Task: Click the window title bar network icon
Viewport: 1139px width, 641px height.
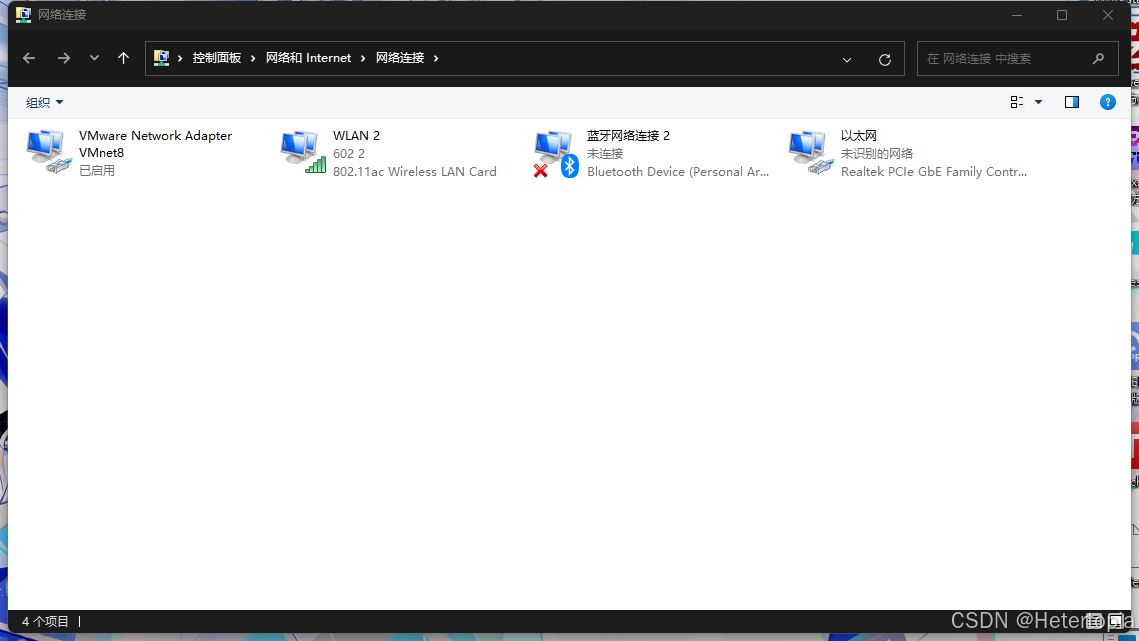Action: [x=23, y=15]
